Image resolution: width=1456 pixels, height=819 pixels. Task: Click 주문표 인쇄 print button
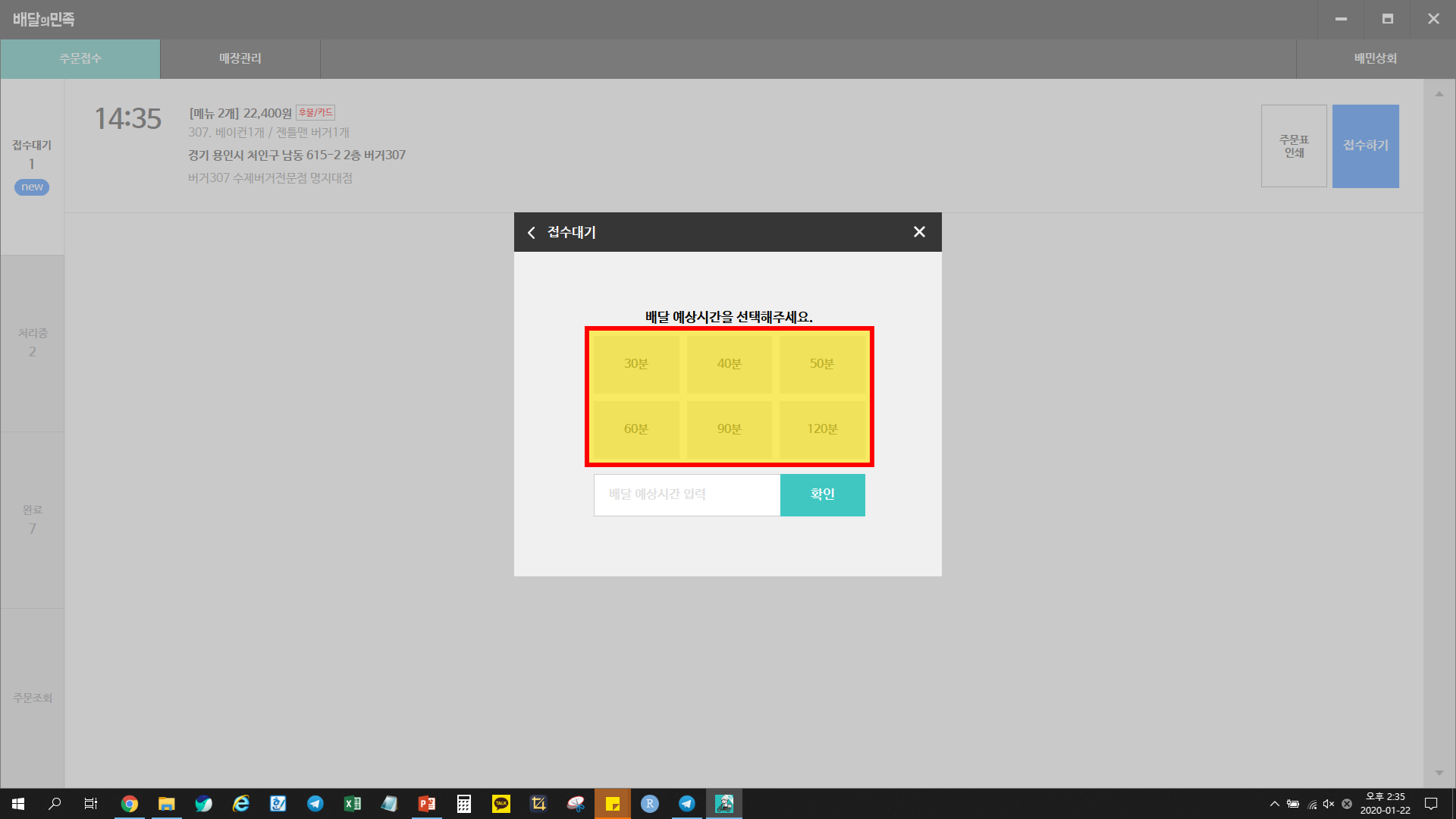tap(1294, 146)
